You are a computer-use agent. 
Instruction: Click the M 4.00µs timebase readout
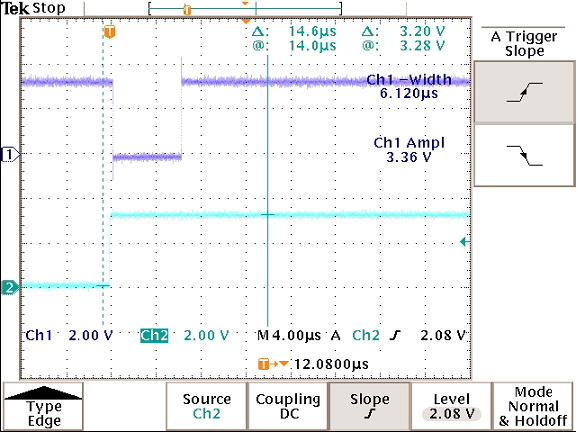[289, 335]
